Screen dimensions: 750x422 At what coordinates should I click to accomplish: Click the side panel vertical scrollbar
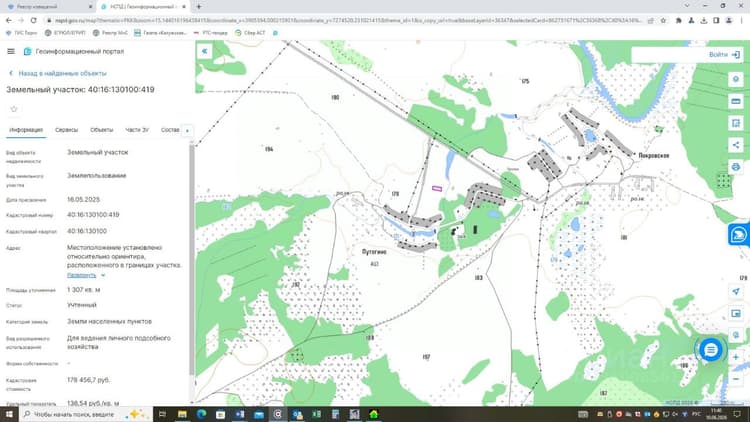(x=192, y=258)
